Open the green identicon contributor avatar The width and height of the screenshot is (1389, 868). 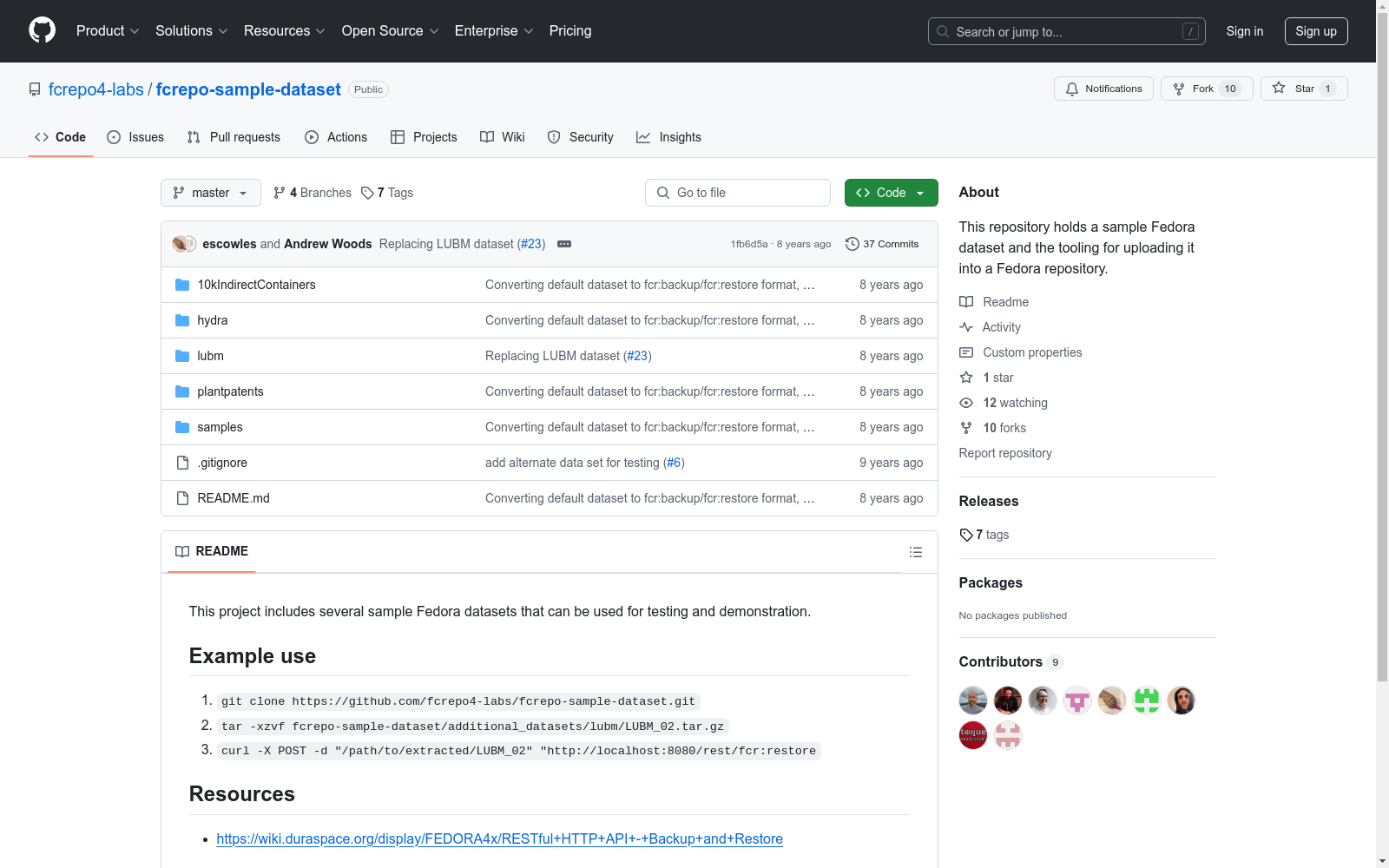point(1147,700)
